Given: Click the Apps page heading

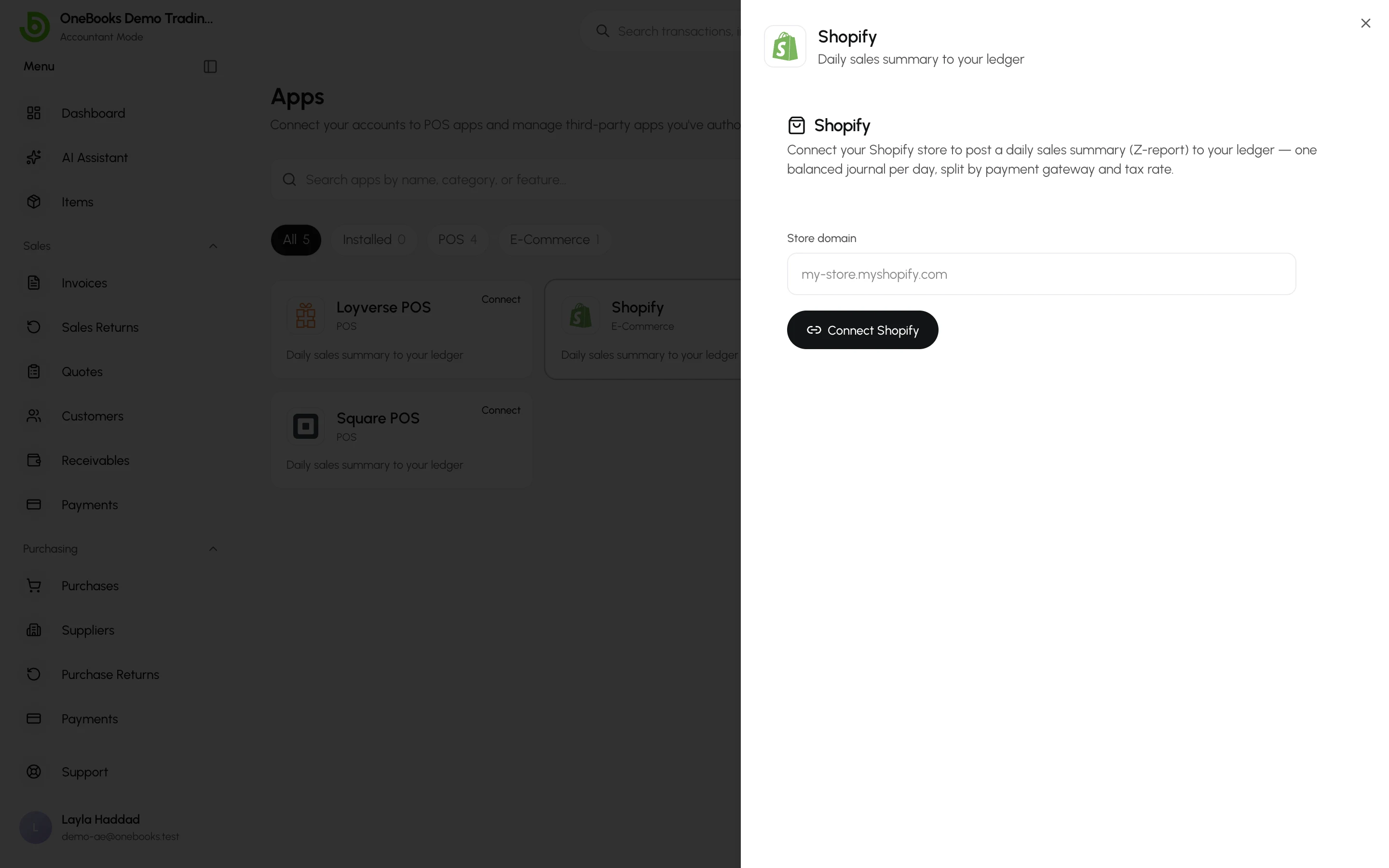Looking at the screenshot, I should pyautogui.click(x=297, y=96).
